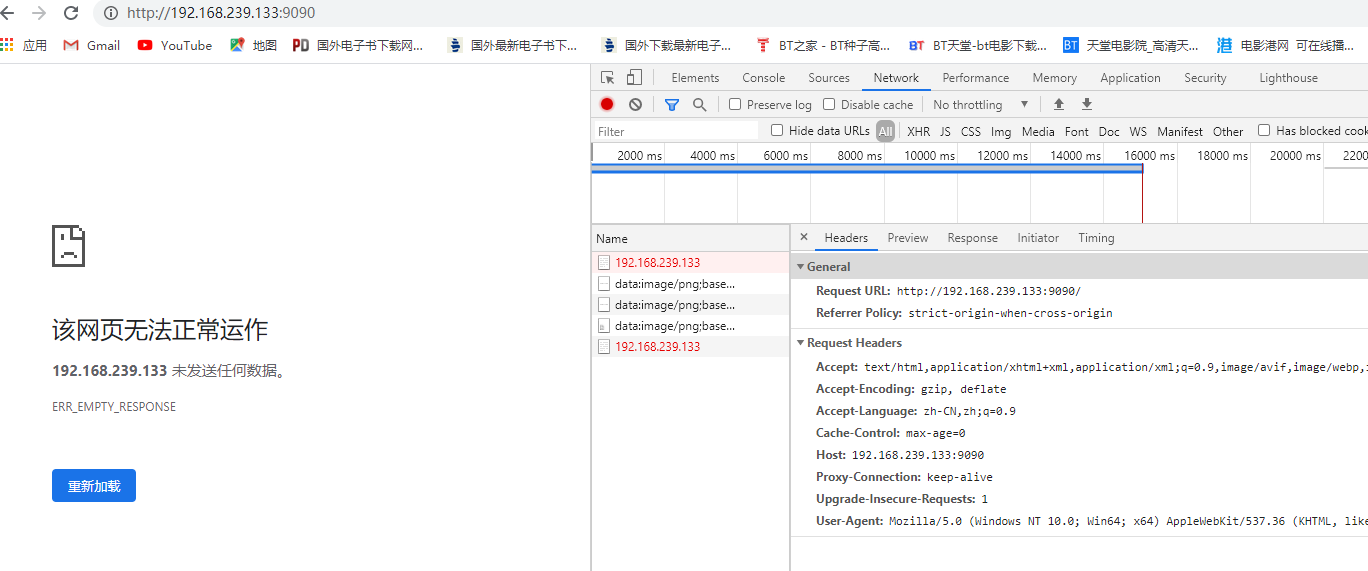Open the Preview tab of the request
Screen dimensions: 1368x571
(x=908, y=238)
